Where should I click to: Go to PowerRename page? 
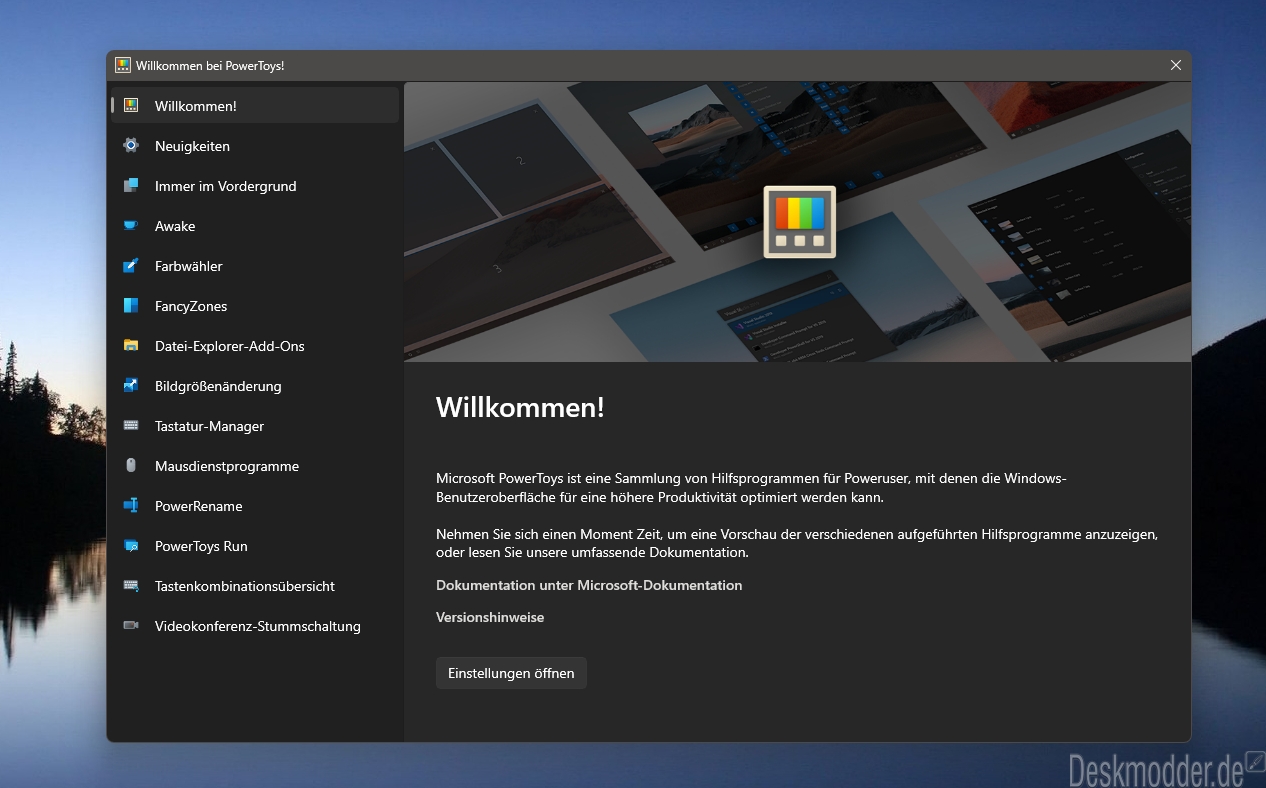pos(255,505)
